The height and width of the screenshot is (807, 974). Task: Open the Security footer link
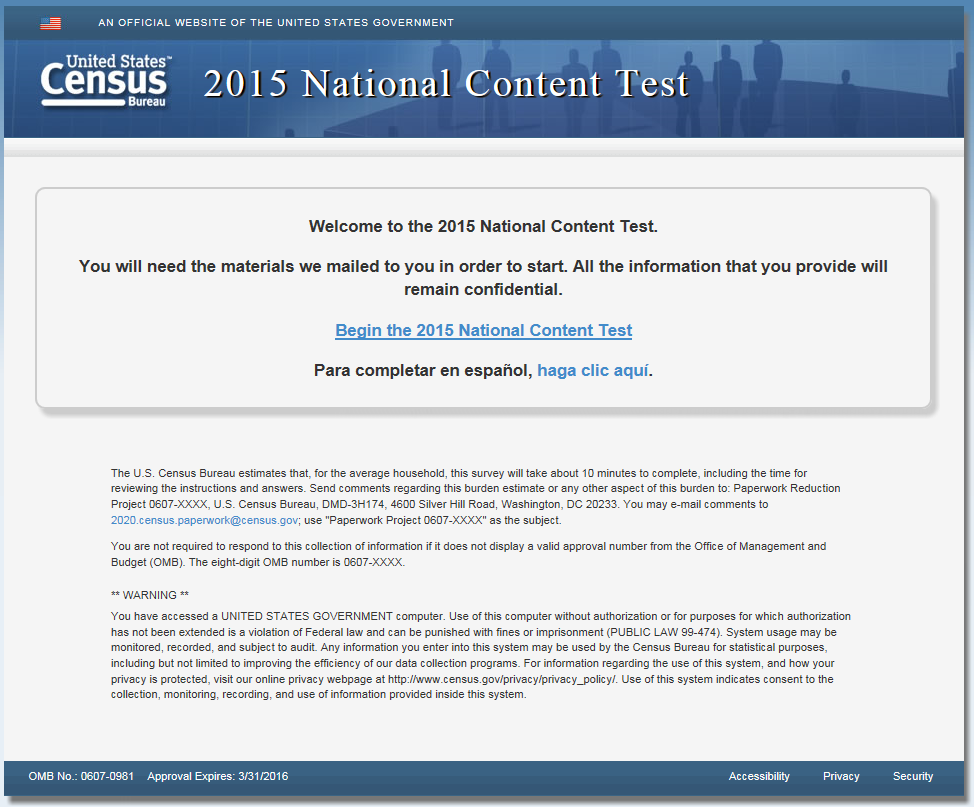912,776
